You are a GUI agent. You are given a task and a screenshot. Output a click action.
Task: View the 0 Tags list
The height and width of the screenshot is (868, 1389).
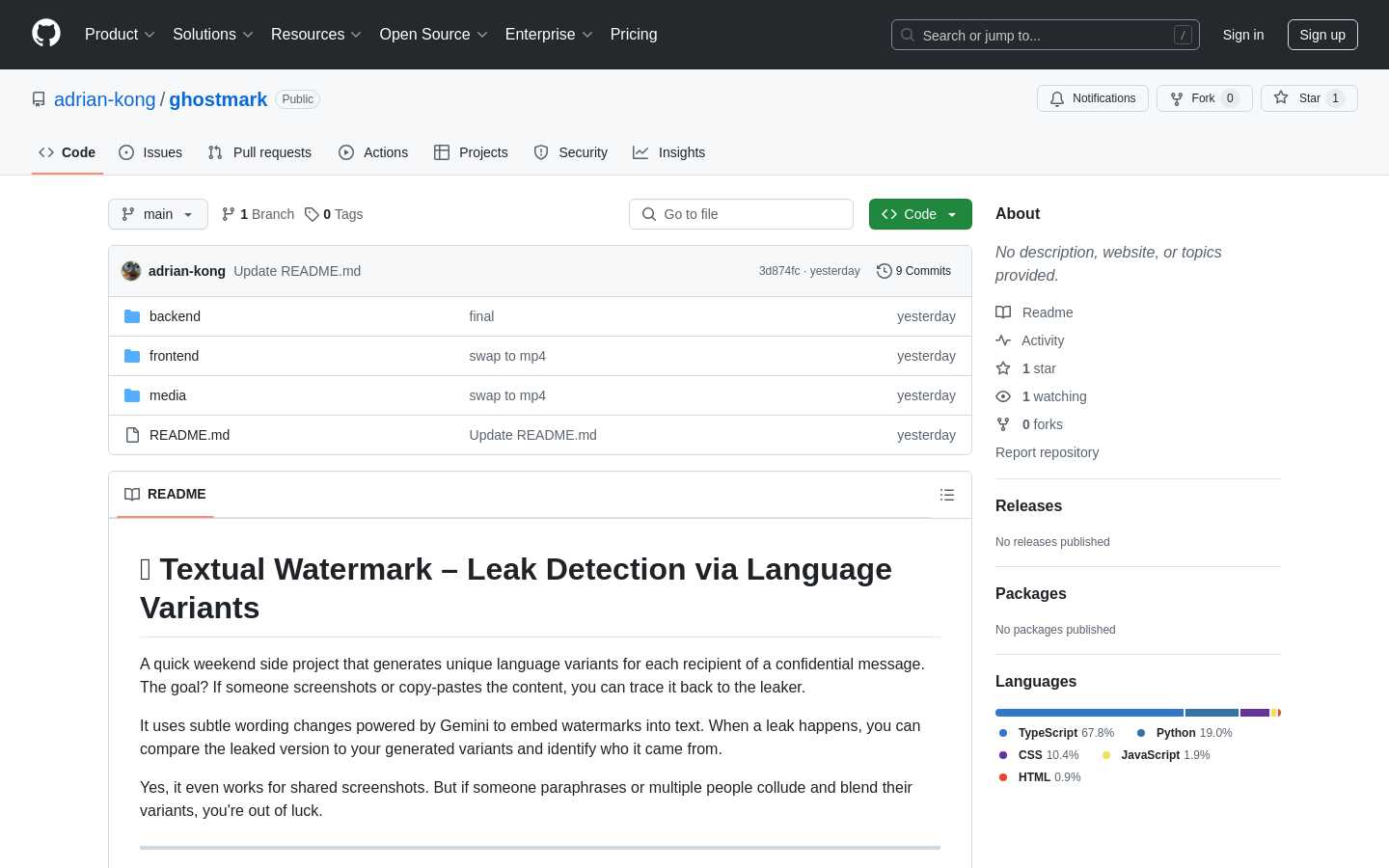334,214
